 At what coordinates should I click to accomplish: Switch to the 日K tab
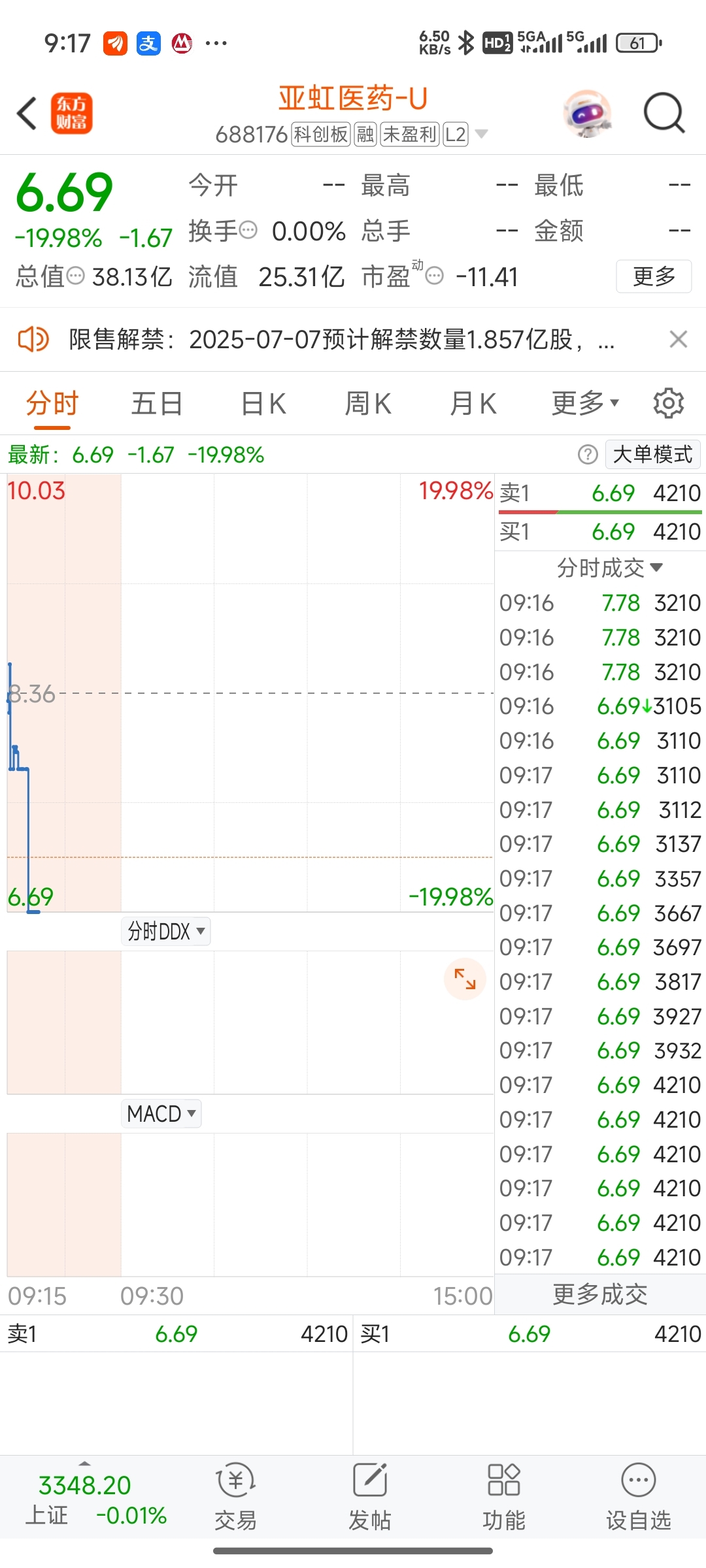click(x=263, y=403)
